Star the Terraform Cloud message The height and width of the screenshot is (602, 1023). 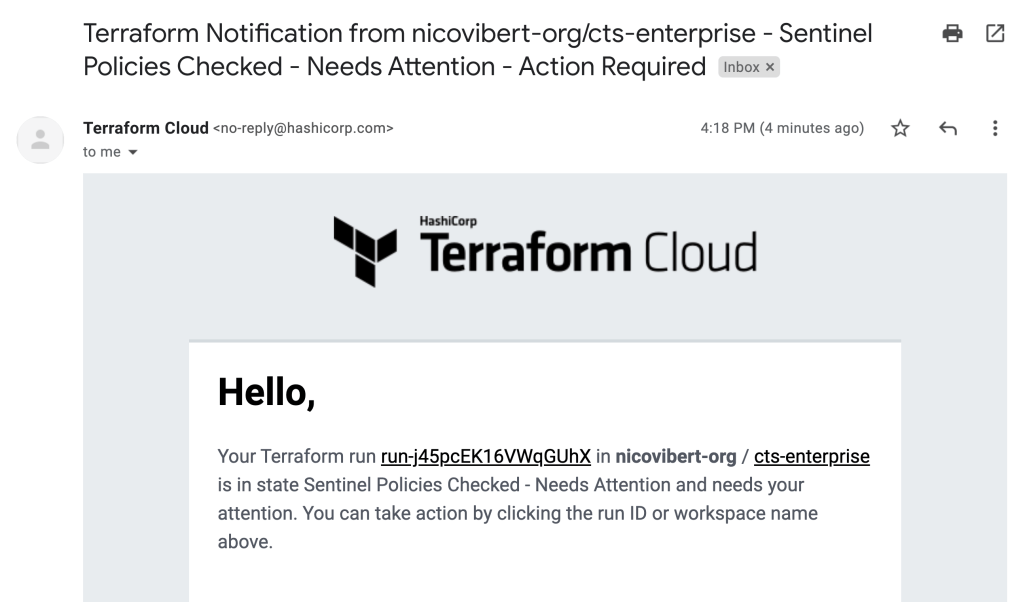point(900,129)
